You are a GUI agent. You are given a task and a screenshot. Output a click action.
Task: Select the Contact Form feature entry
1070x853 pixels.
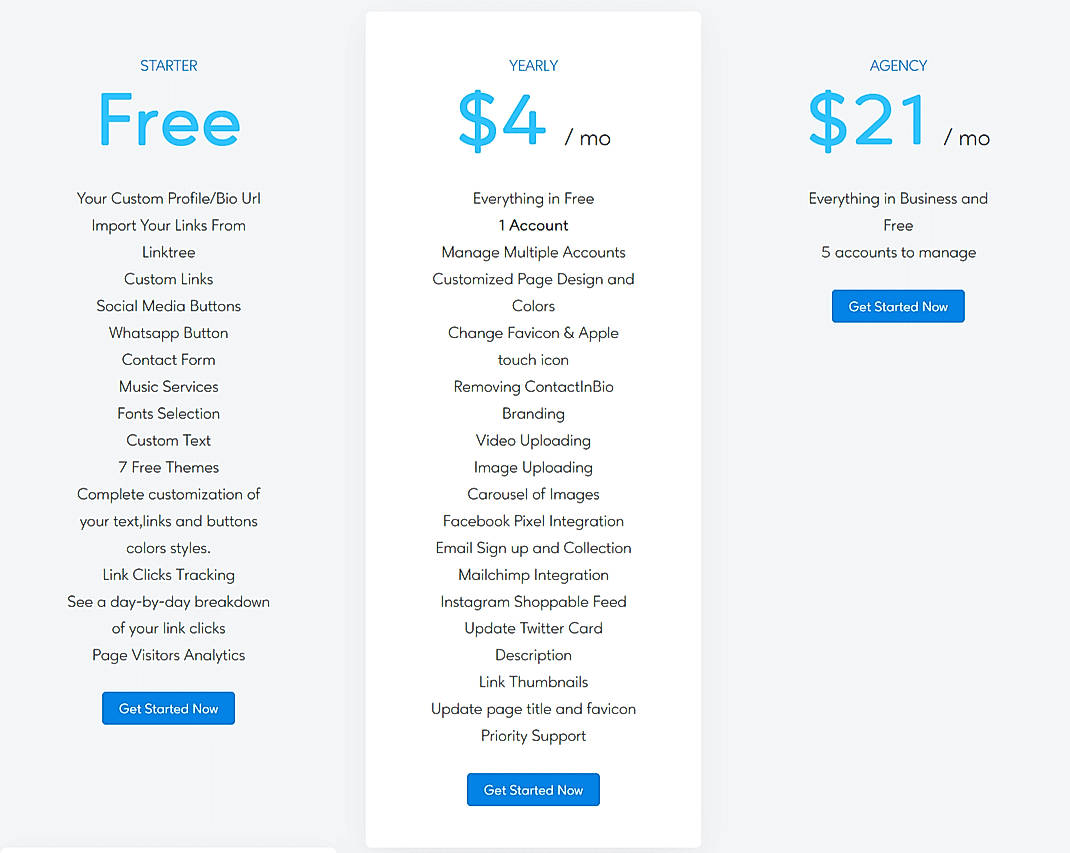168,359
